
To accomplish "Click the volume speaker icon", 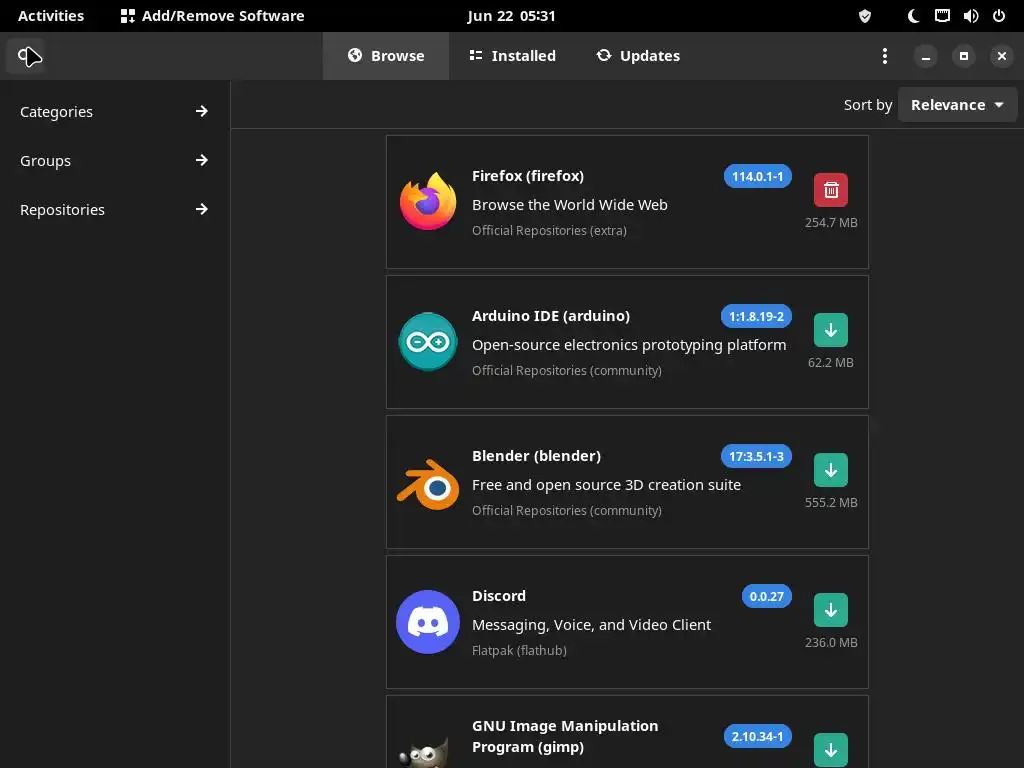I will click(x=970, y=16).
